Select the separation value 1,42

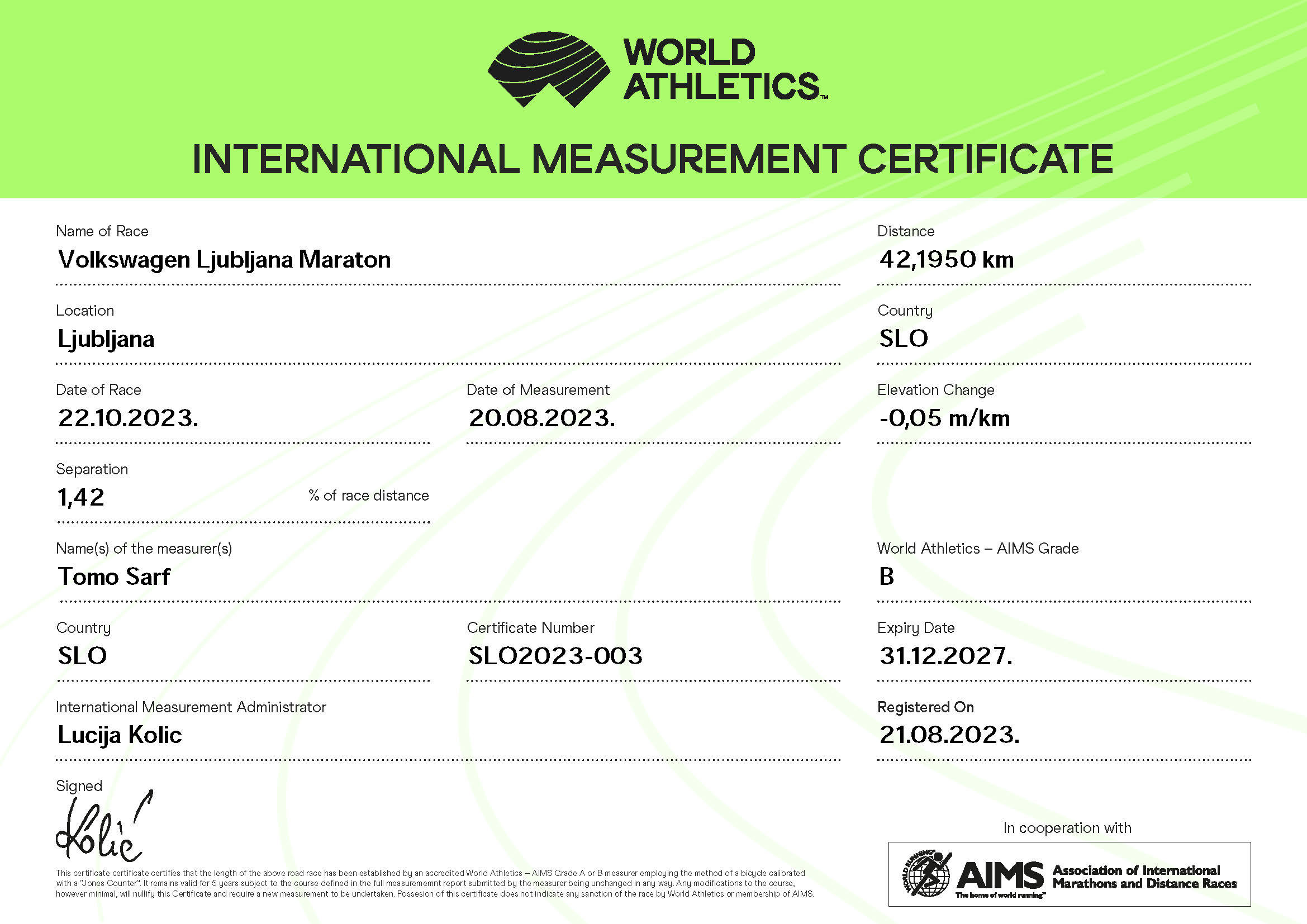pyautogui.click(x=82, y=498)
